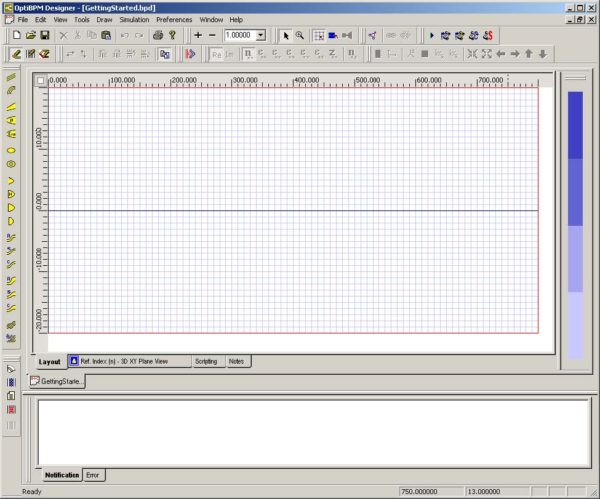This screenshot has width=600, height=499.
Task: Switch to the Error tab
Action: pos(93,475)
